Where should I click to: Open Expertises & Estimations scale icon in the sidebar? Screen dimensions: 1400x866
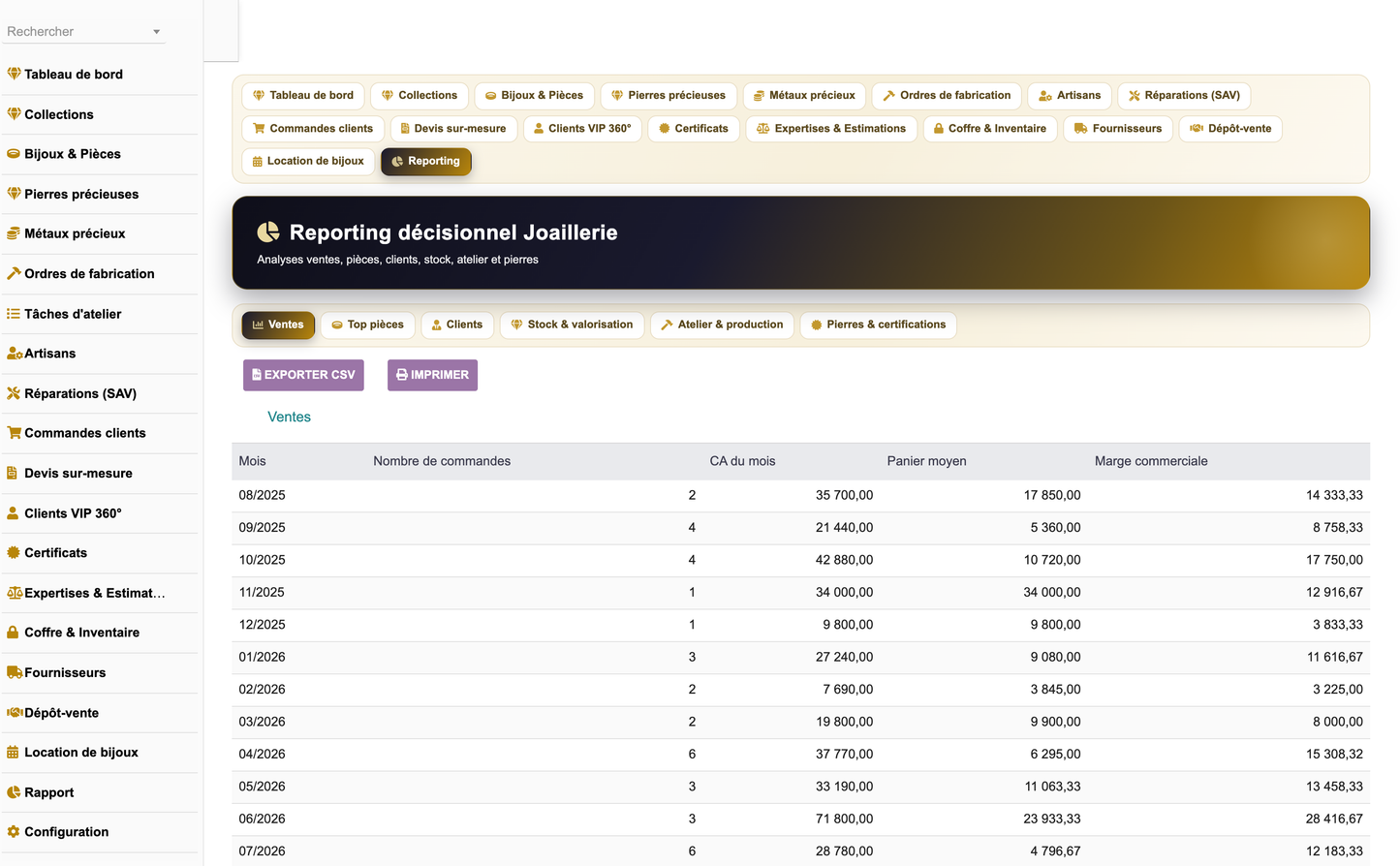[14, 593]
